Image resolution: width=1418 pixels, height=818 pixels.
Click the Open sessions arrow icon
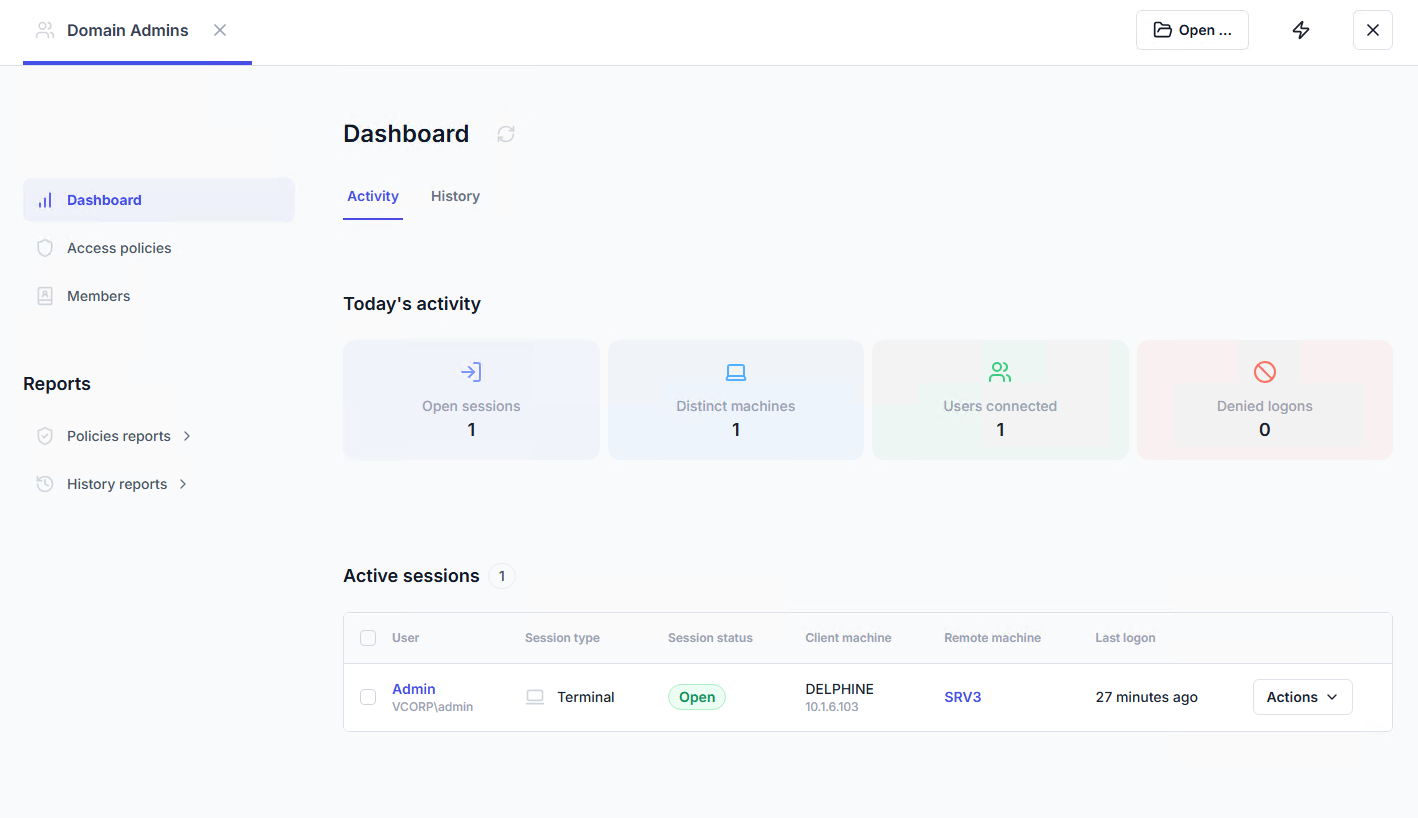(x=471, y=372)
